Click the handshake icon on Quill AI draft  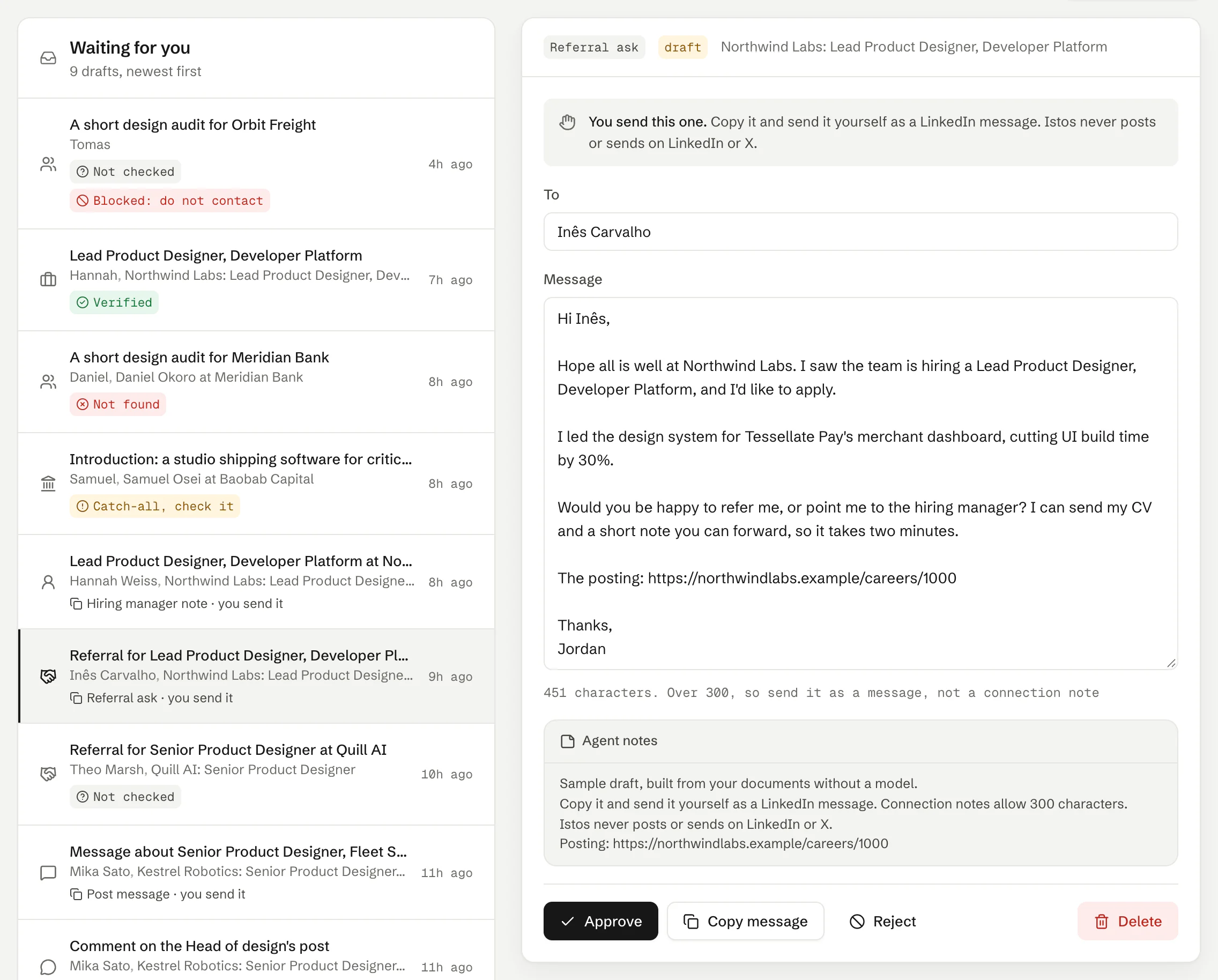pyautogui.click(x=49, y=774)
